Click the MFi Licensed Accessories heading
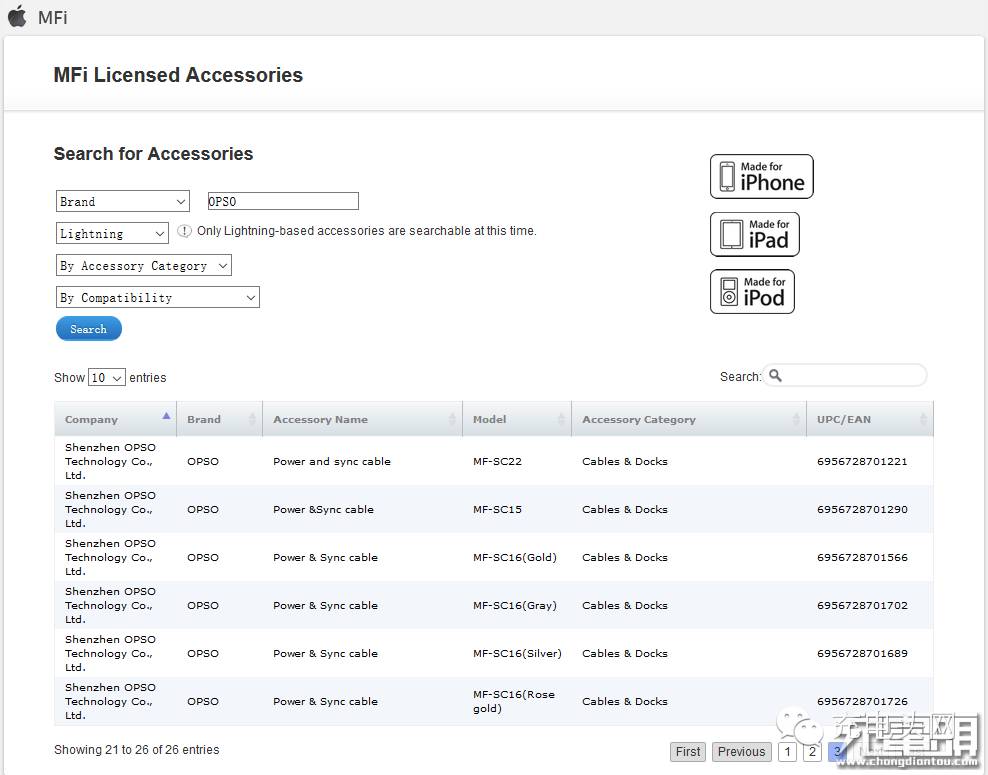This screenshot has width=988, height=775. (x=178, y=75)
